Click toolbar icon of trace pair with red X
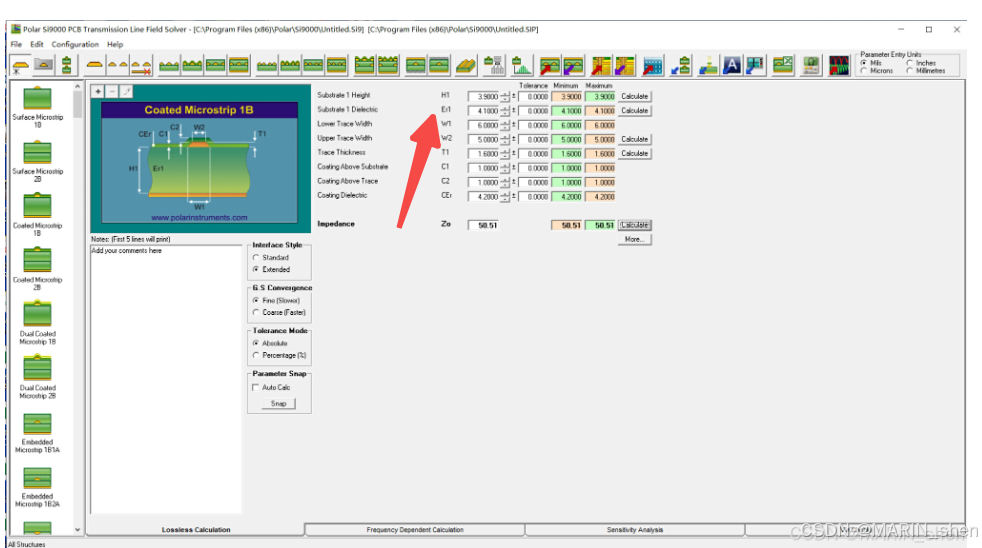982x548 pixels. 142,65
